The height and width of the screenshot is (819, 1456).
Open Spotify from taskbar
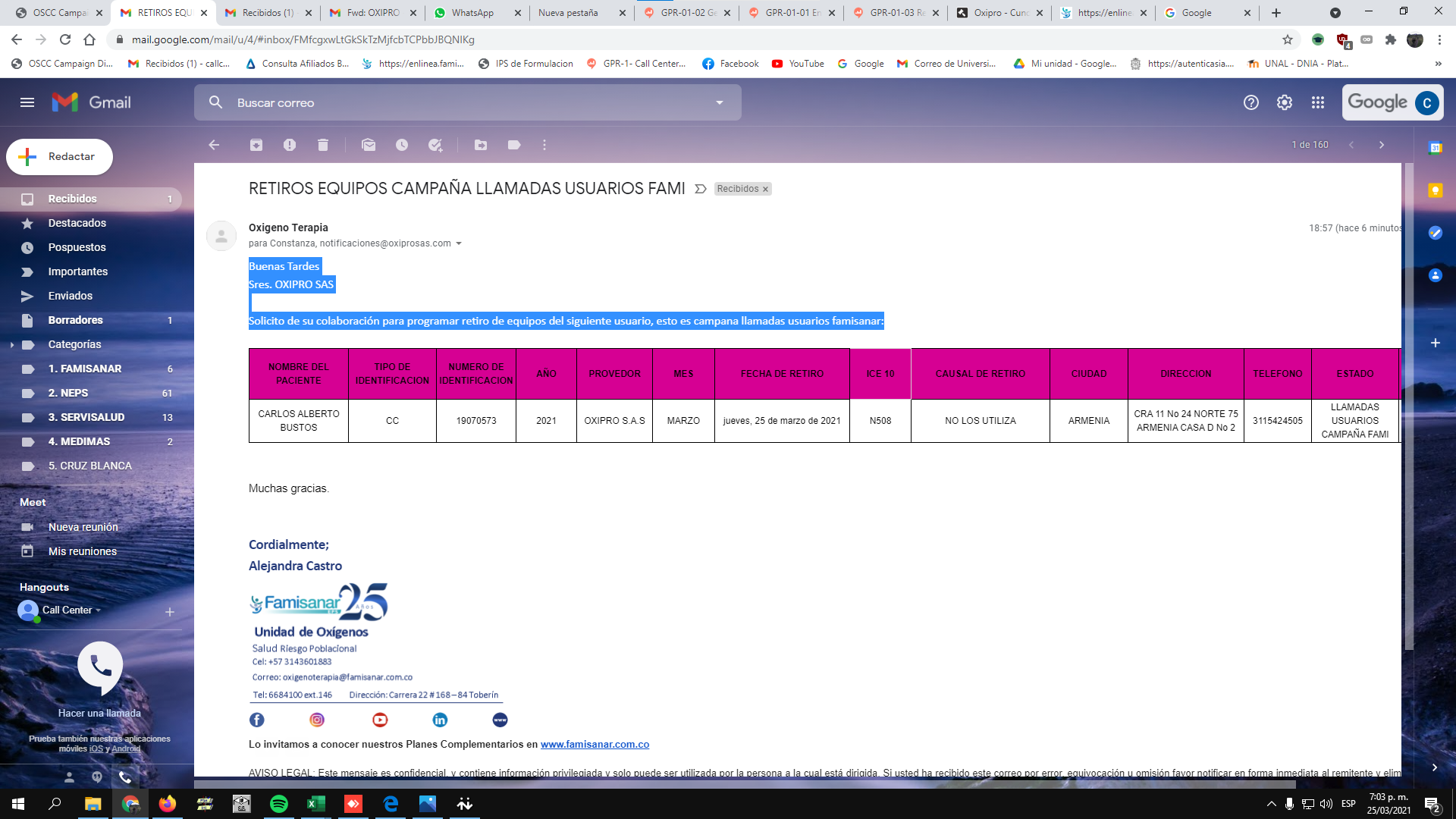click(x=279, y=804)
